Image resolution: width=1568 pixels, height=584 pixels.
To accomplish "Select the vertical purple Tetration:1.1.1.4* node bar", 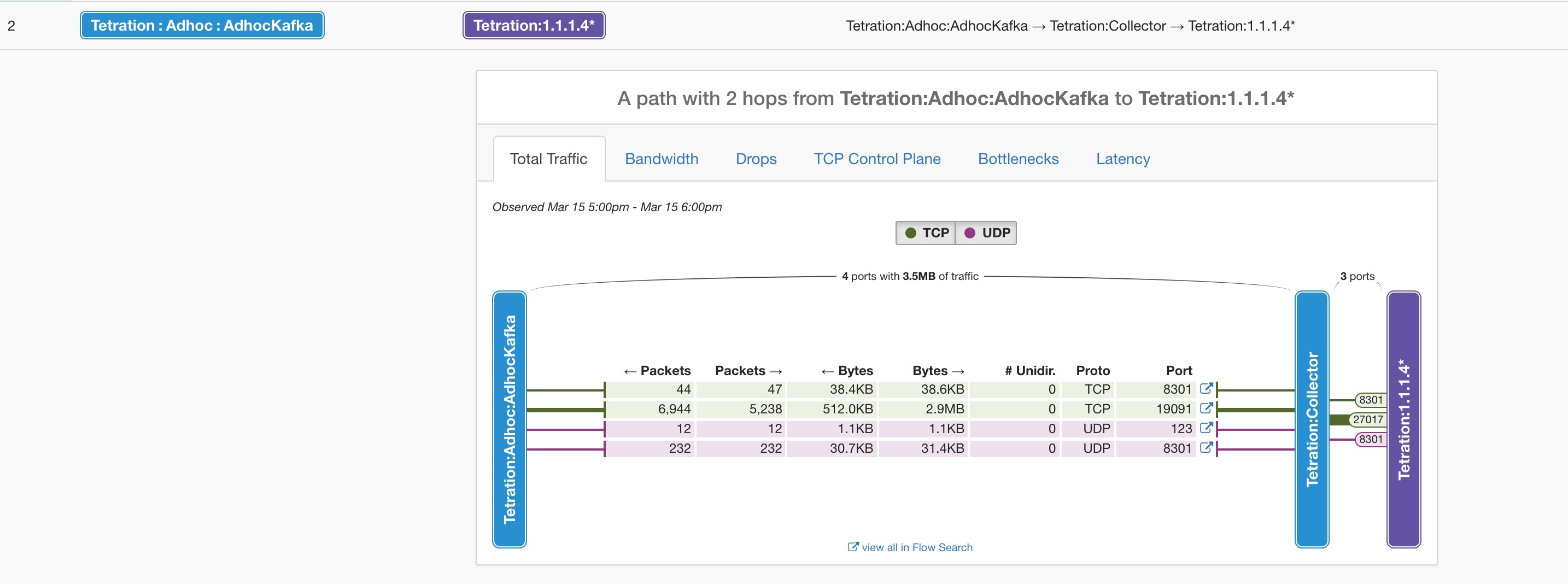I will 1403,419.
